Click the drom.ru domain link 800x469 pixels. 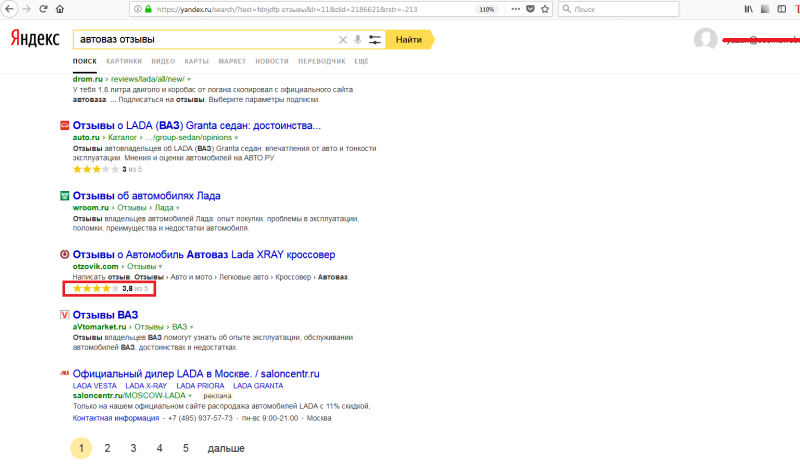click(x=88, y=79)
